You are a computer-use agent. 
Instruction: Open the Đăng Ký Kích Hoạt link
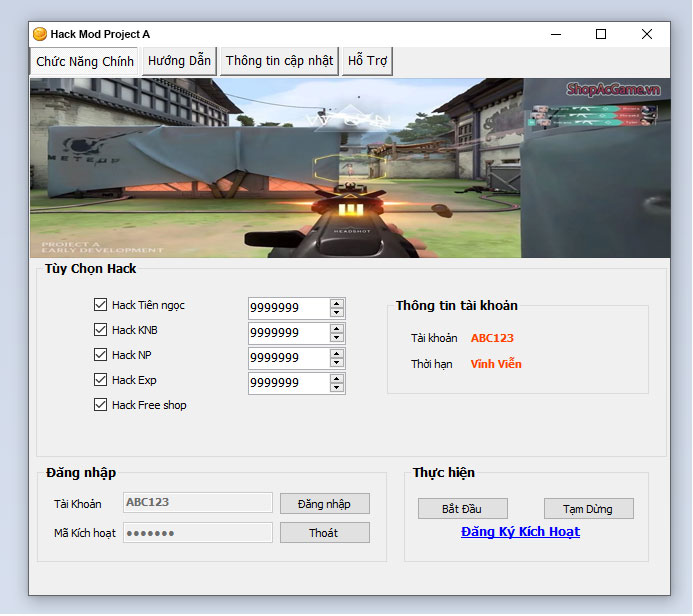click(520, 532)
